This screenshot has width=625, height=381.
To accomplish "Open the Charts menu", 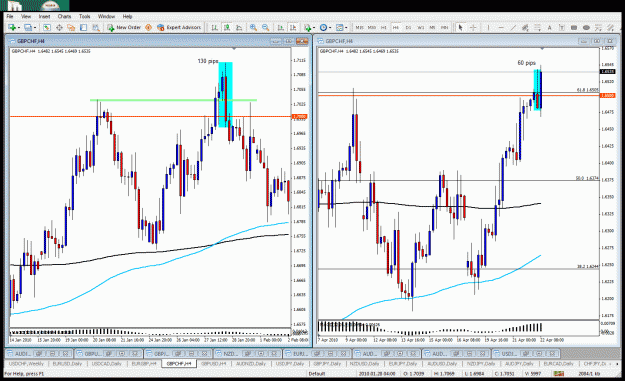I will (64, 16).
